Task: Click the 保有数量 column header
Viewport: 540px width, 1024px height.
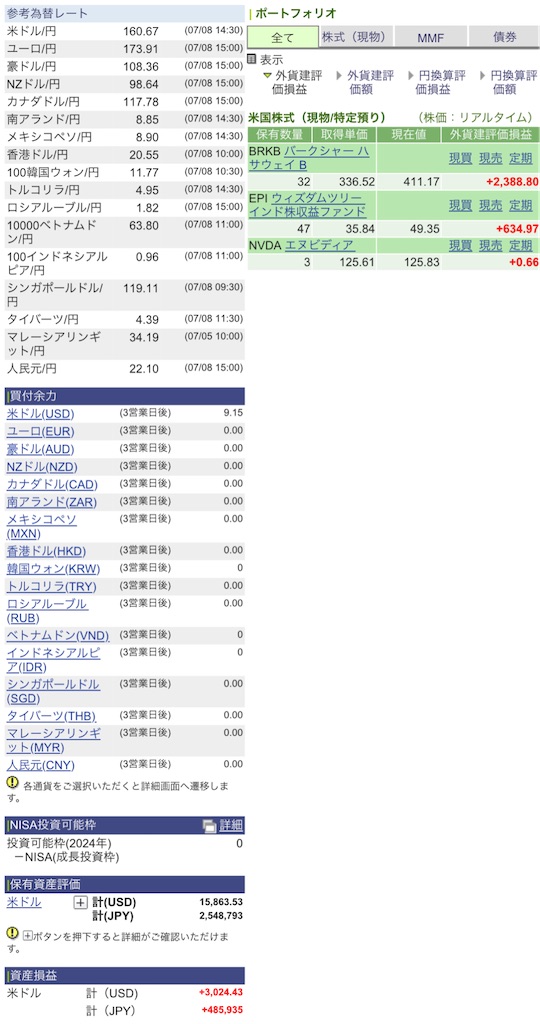Action: pyautogui.click(x=280, y=135)
